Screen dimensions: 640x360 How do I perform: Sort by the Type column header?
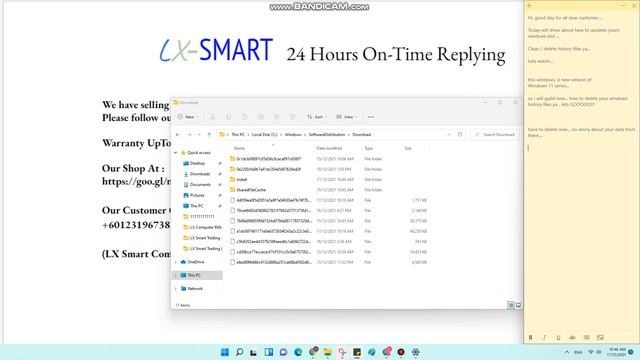(x=369, y=148)
